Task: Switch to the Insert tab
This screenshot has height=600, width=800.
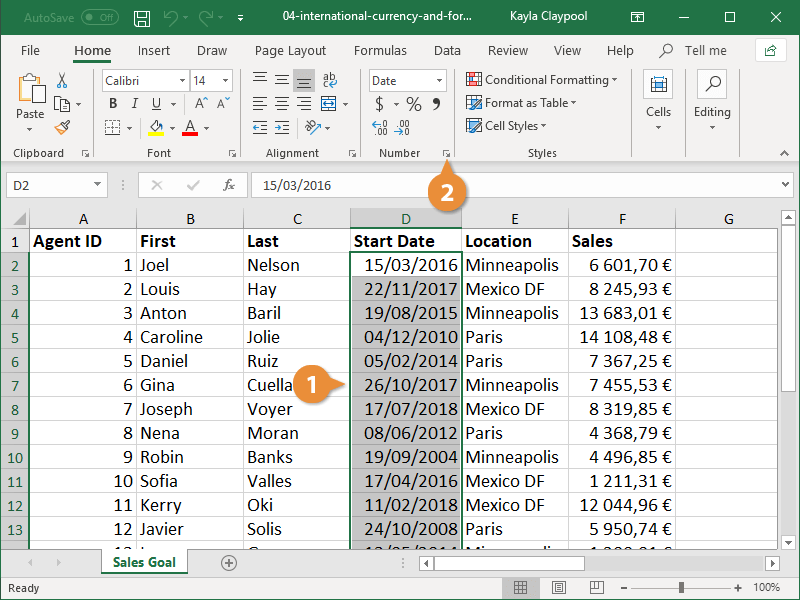Action: pos(154,51)
